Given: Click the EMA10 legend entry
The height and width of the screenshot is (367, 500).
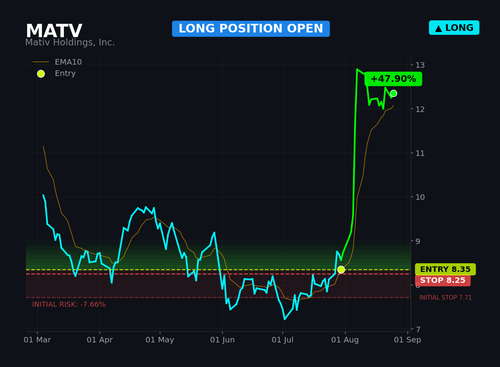Looking at the screenshot, I should [57, 62].
